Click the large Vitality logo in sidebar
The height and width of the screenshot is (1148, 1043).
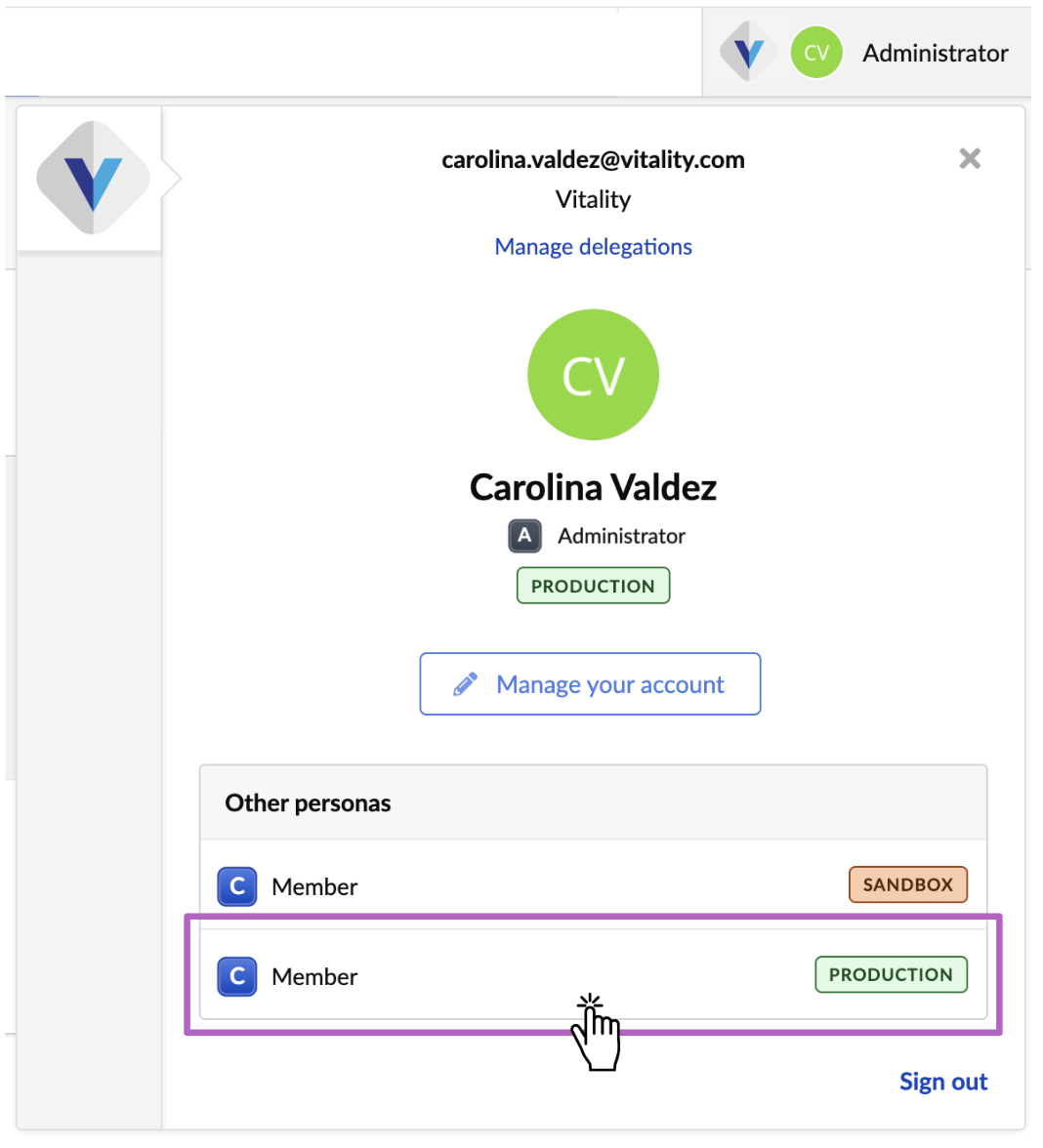pyautogui.click(x=93, y=179)
